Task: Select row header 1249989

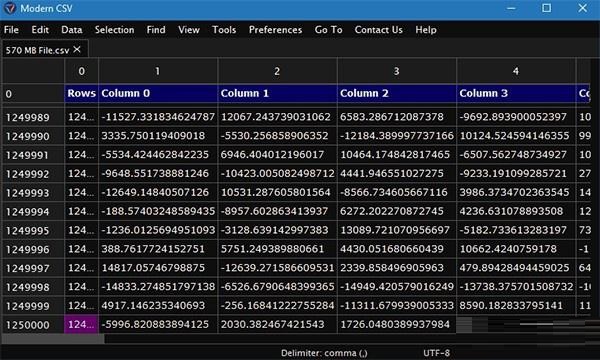Action: (33, 117)
